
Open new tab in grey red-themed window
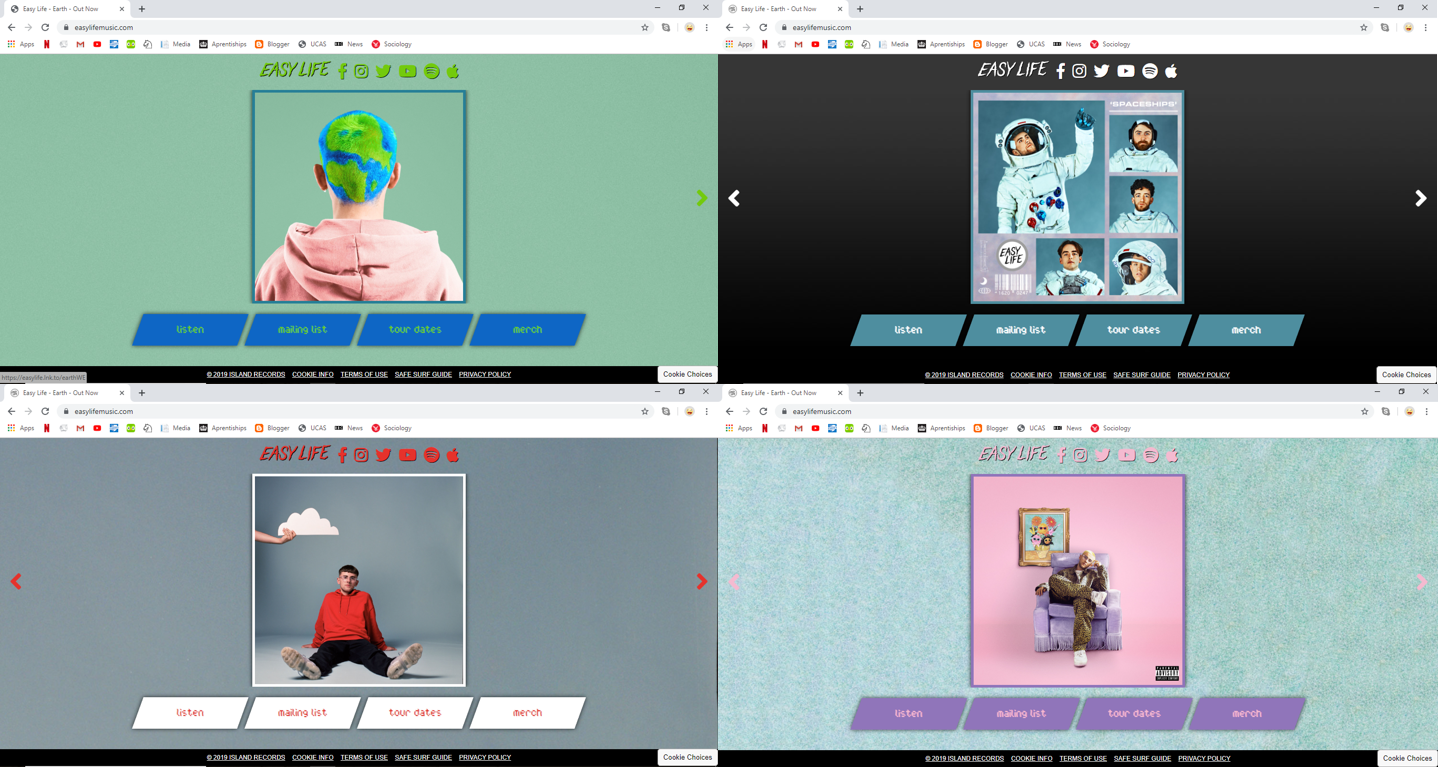click(142, 393)
